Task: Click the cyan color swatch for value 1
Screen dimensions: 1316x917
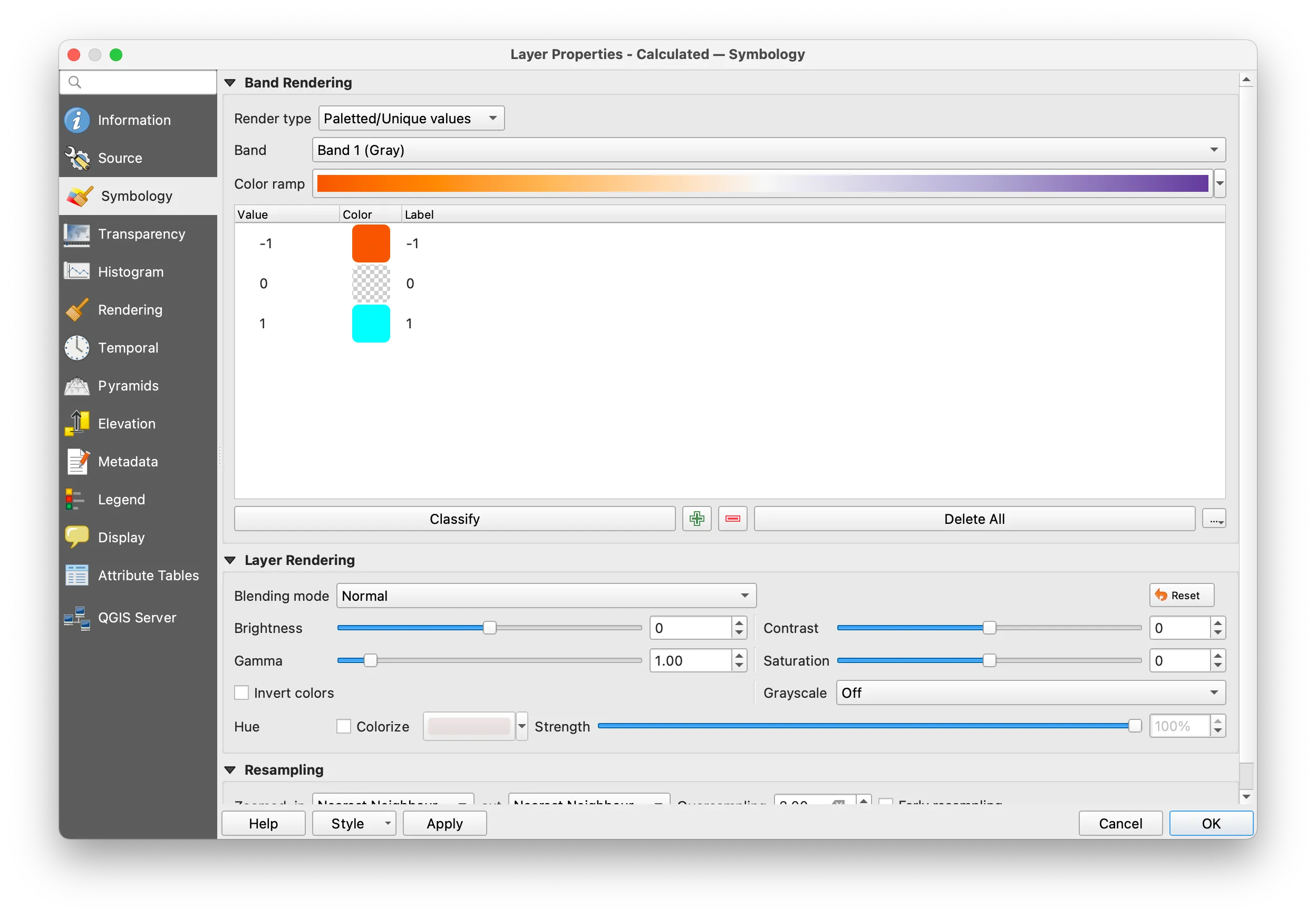Action: 371,324
